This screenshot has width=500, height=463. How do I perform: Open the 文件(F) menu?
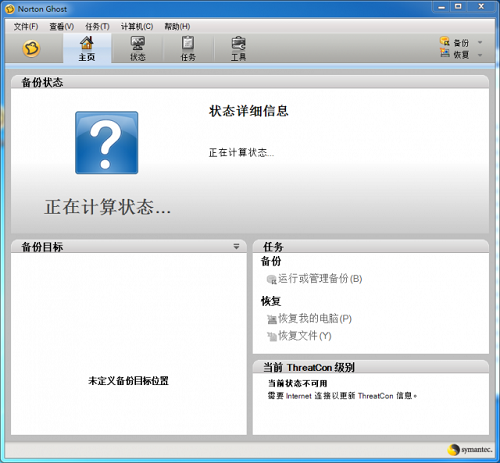(26, 26)
